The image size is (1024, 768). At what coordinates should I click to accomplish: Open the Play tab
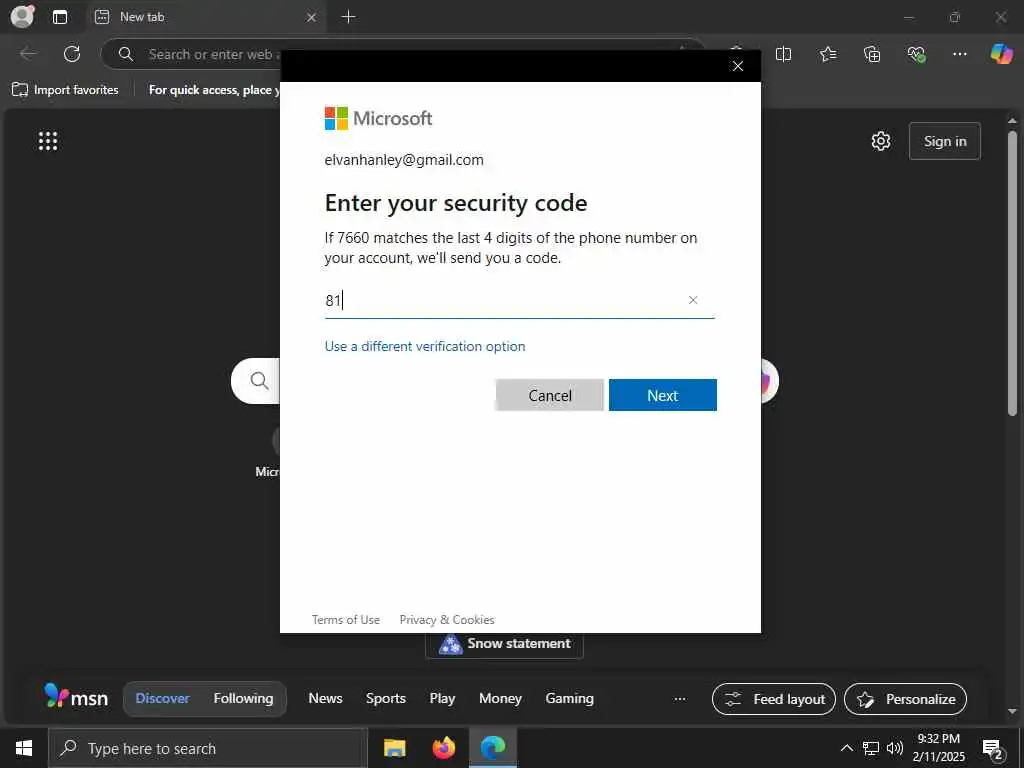tap(442, 698)
